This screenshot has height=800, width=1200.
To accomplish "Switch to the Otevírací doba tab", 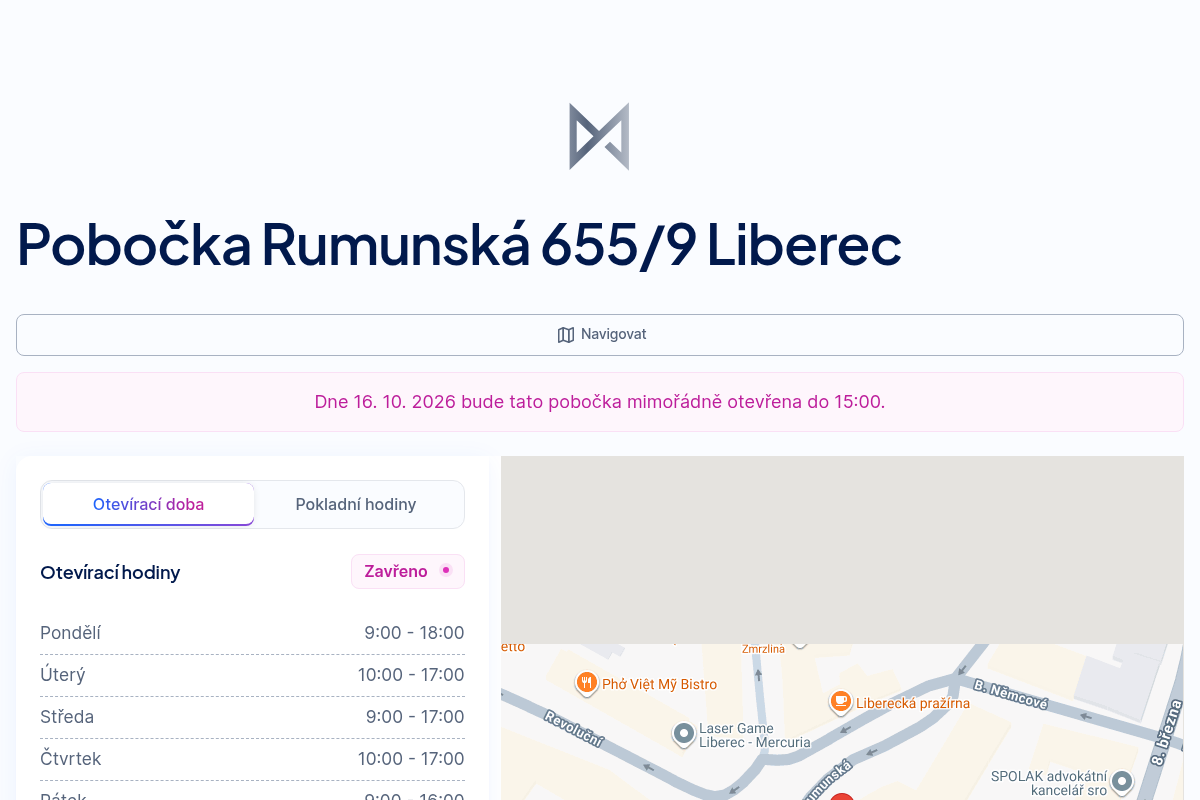I will pos(148,504).
